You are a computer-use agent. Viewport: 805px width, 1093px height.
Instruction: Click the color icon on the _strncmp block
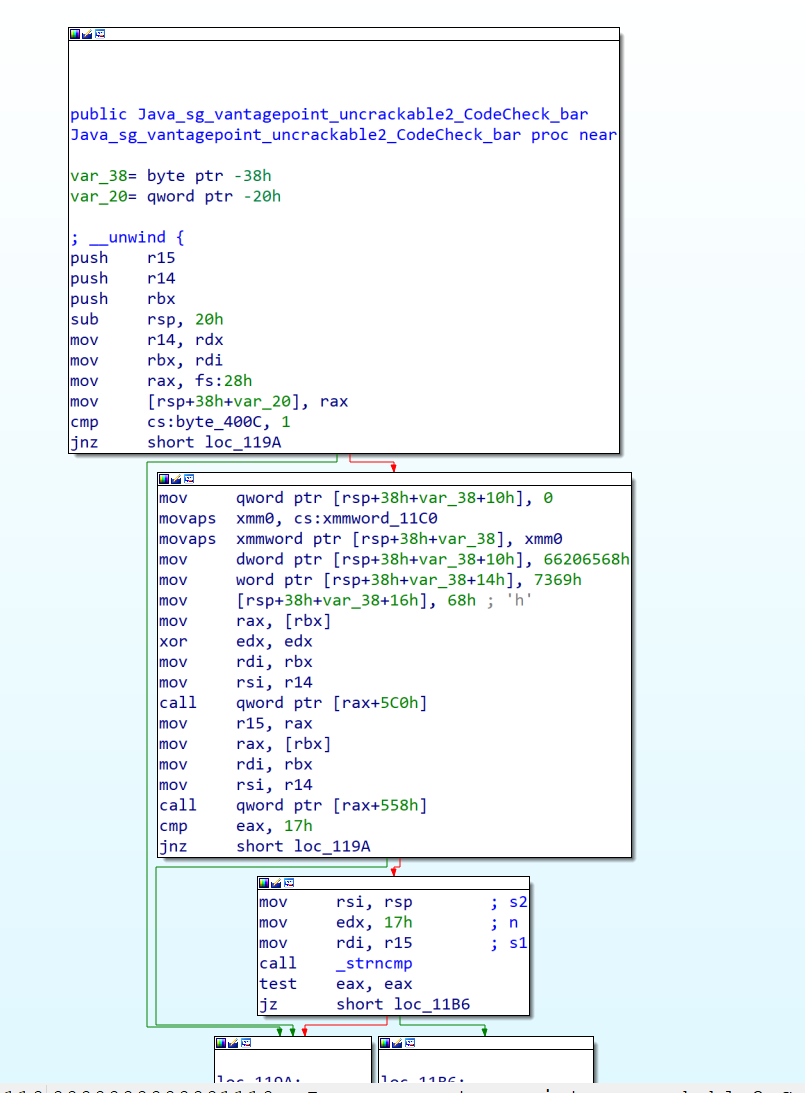click(264, 883)
